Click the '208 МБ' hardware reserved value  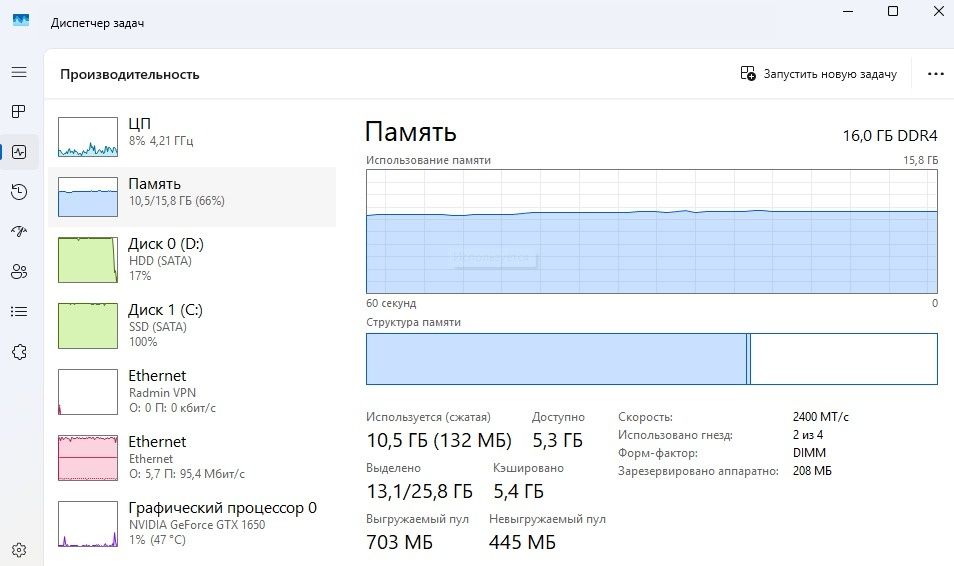point(812,470)
